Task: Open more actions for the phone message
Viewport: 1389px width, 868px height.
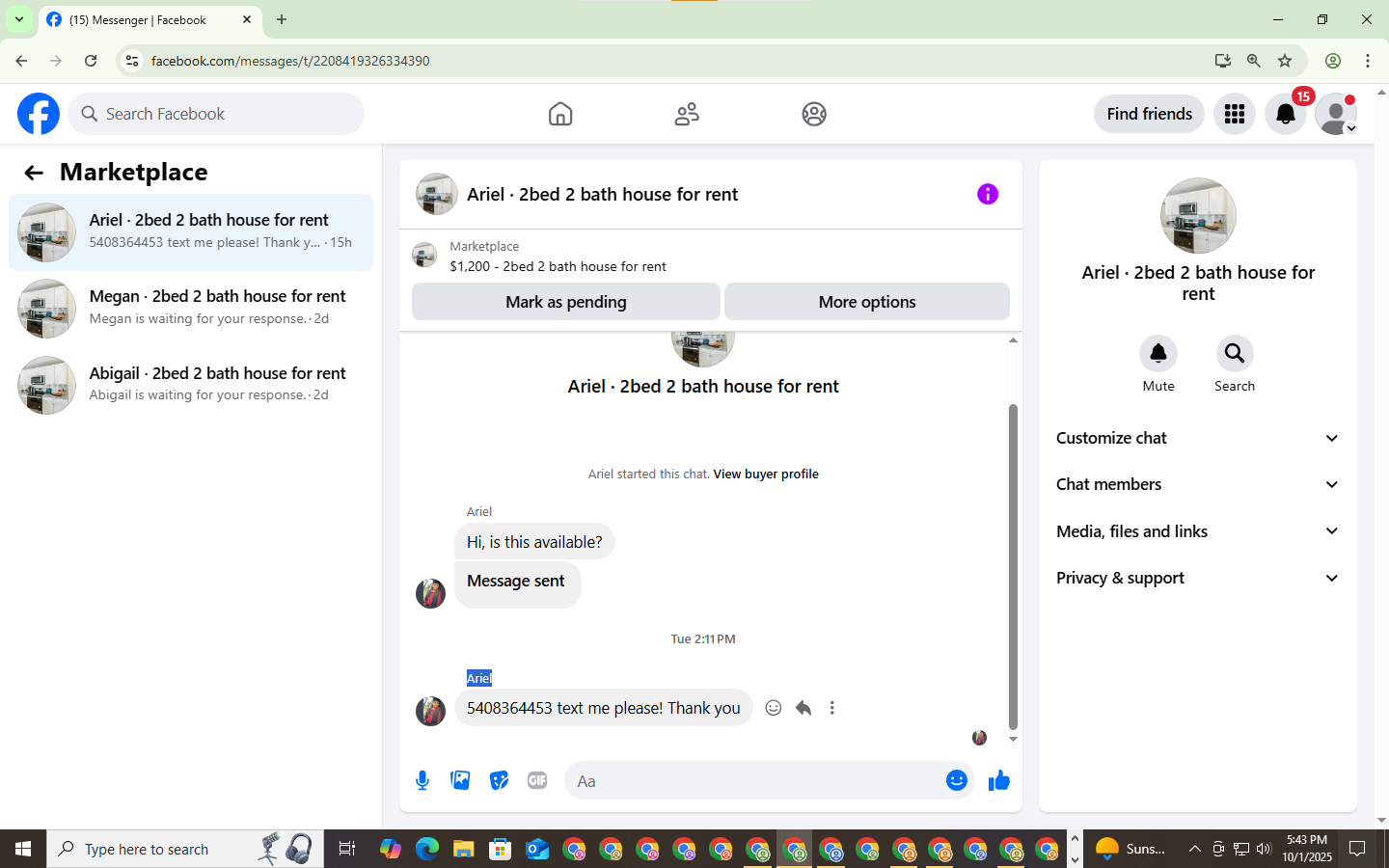Action: pyautogui.click(x=832, y=708)
